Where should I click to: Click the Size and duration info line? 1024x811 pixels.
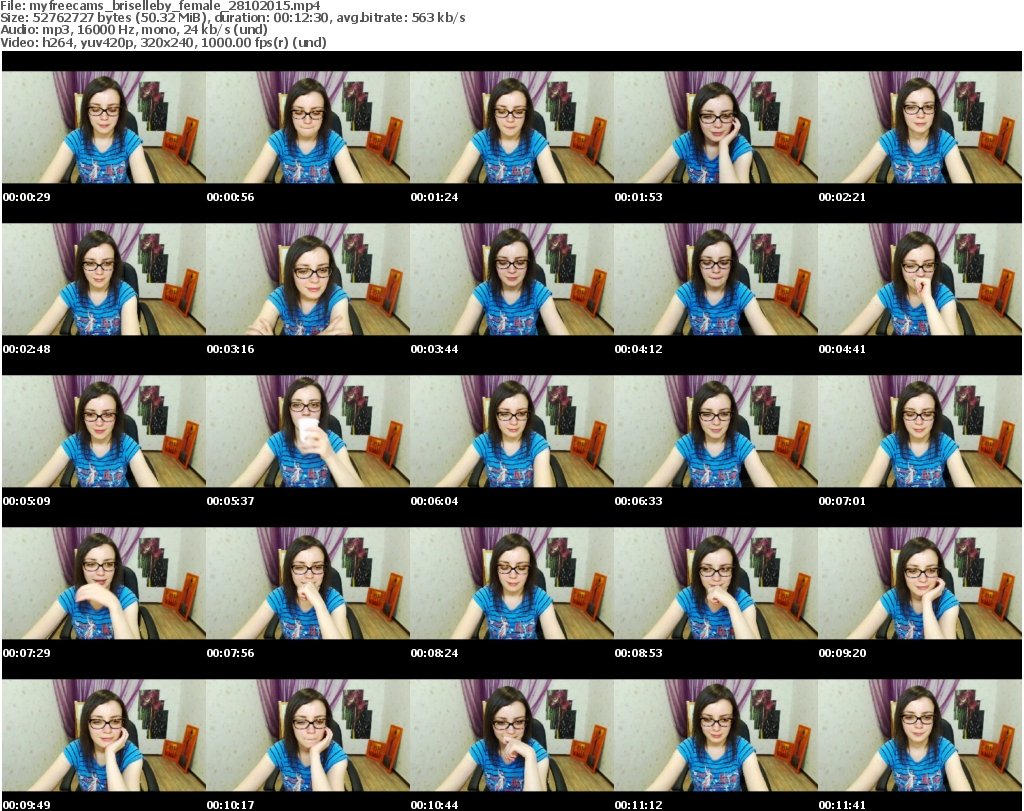232,18
